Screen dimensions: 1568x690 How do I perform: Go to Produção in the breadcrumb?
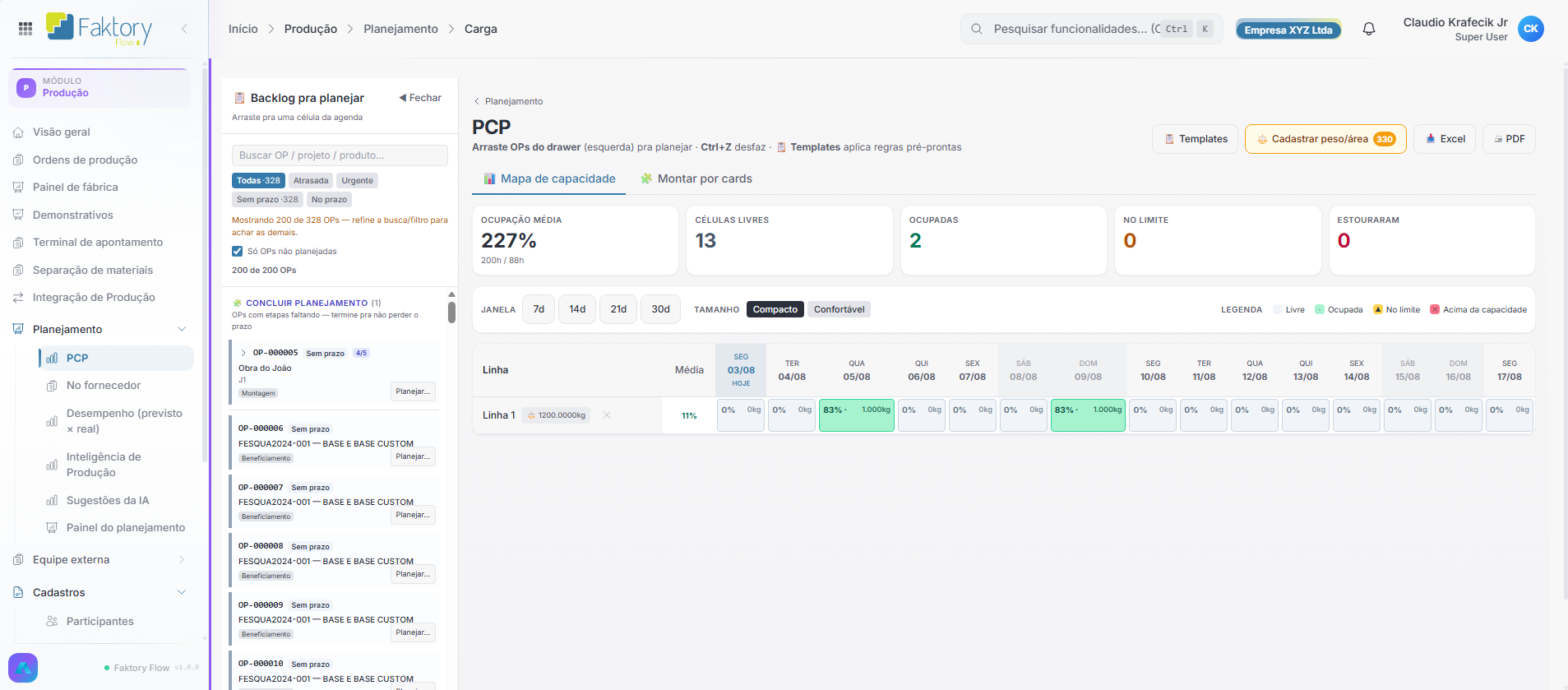(x=311, y=29)
